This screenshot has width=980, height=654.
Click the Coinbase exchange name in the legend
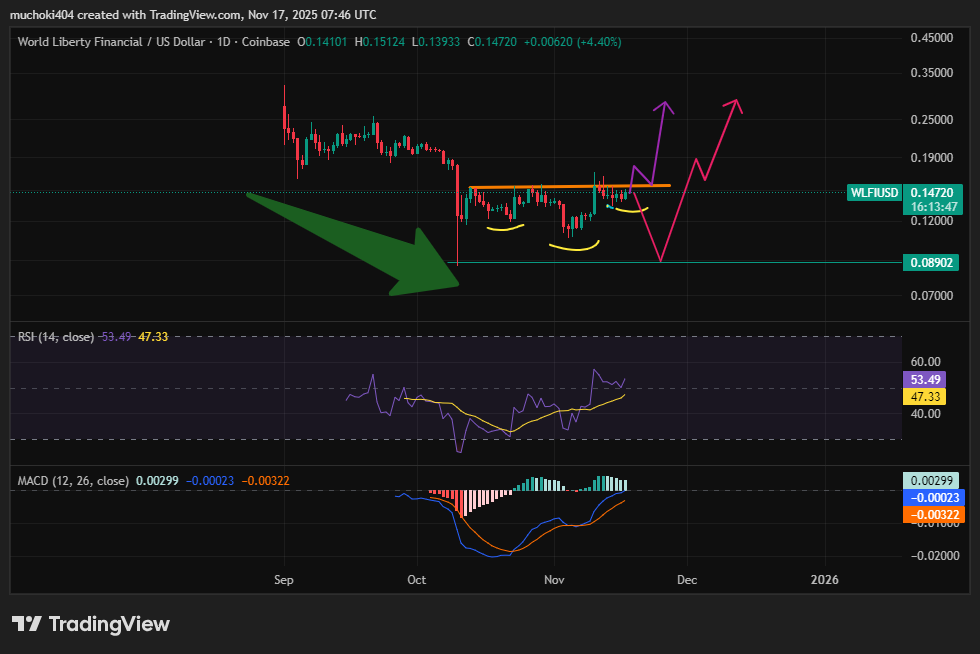[x=265, y=42]
